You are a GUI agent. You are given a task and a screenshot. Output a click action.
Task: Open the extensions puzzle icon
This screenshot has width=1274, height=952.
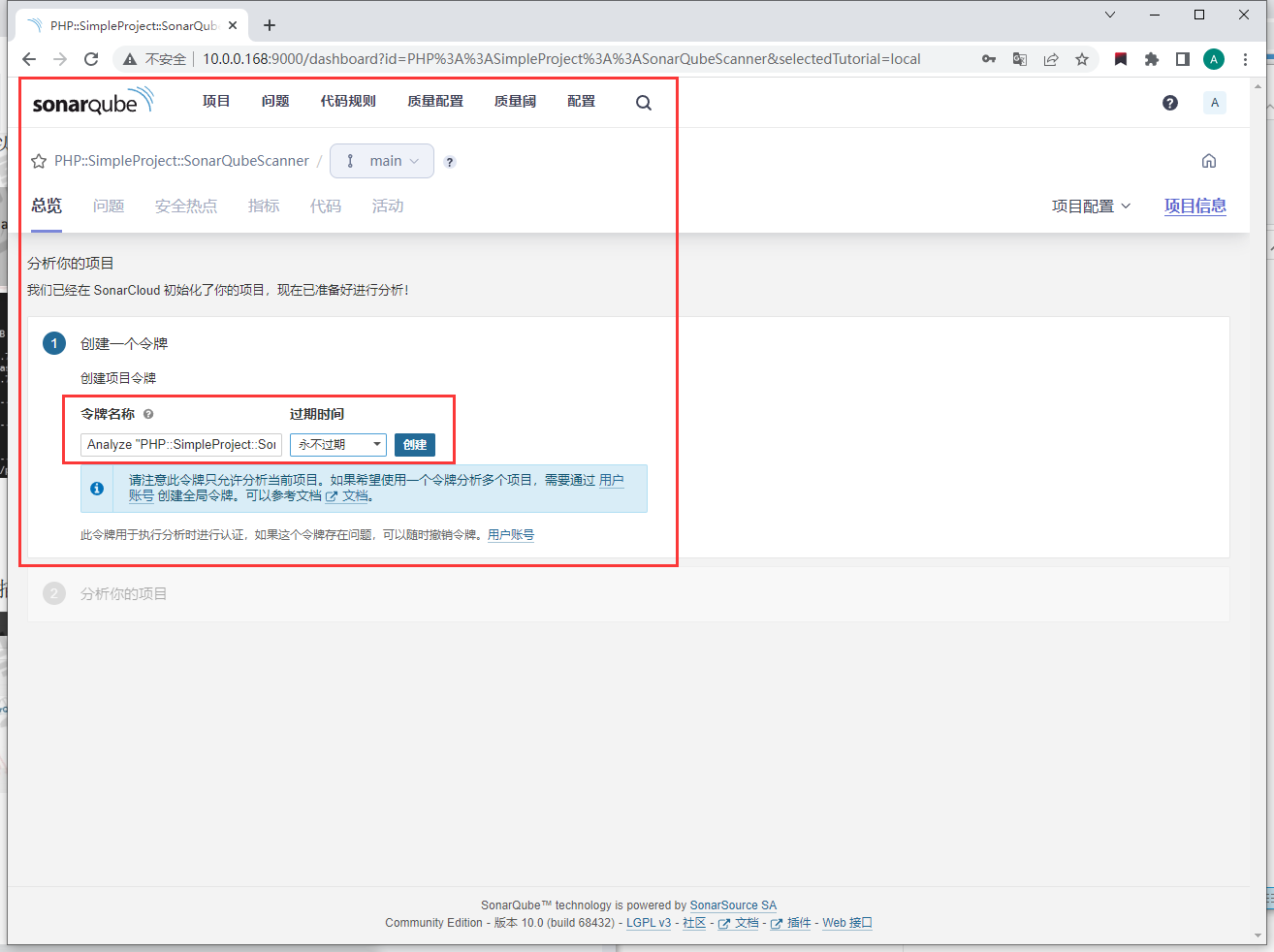tap(1152, 59)
